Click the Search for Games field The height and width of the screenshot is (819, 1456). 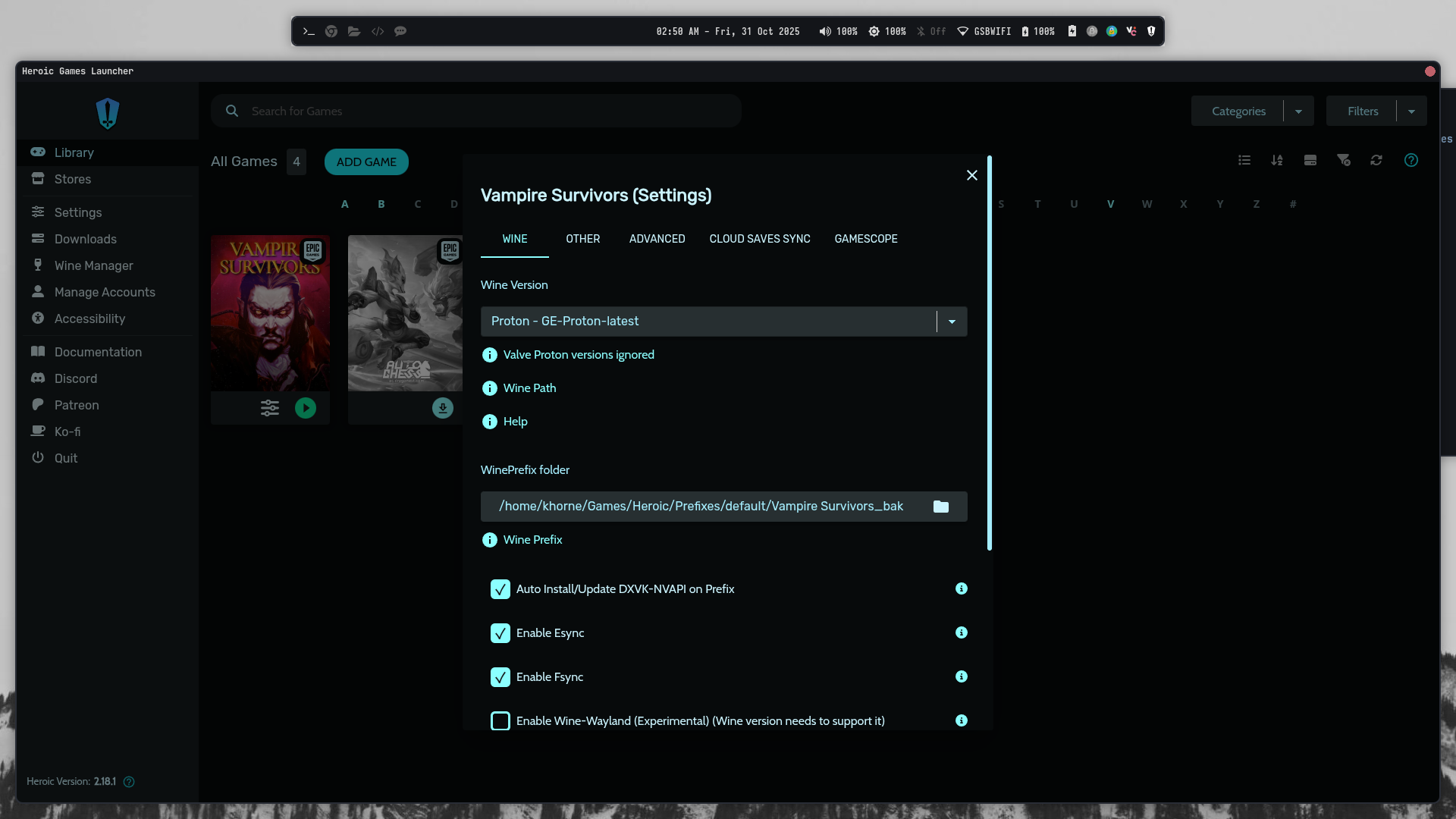(x=485, y=111)
